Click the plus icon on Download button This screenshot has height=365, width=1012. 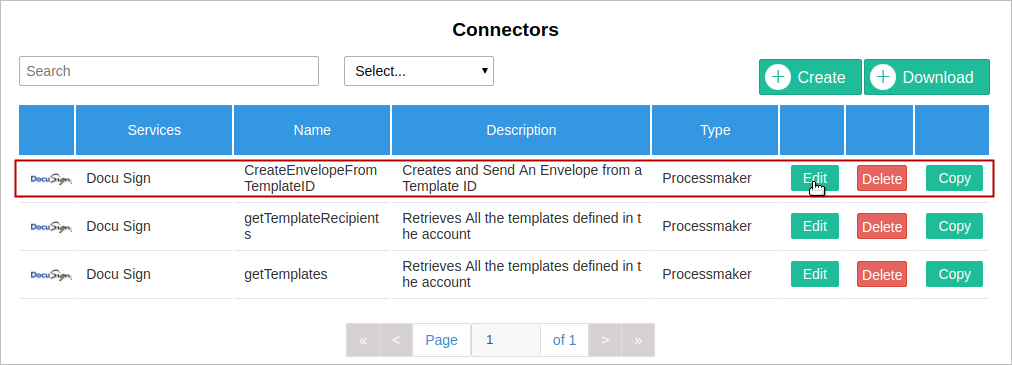tap(883, 77)
